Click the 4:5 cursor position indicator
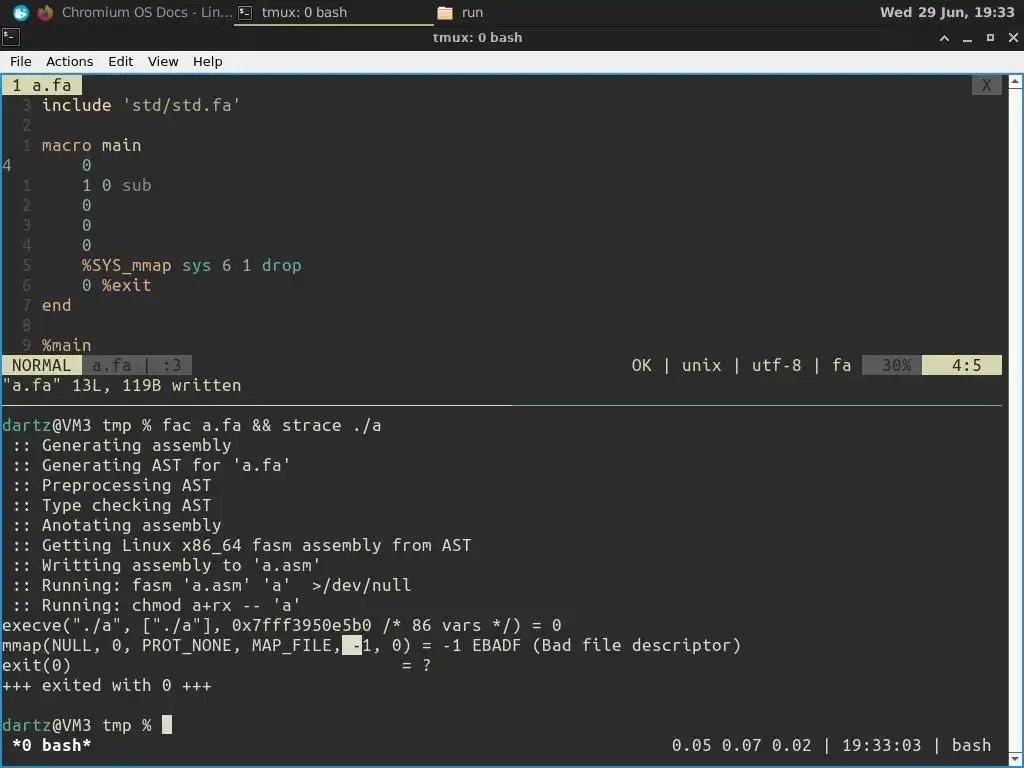Viewport: 1024px width, 768px height. pos(962,365)
